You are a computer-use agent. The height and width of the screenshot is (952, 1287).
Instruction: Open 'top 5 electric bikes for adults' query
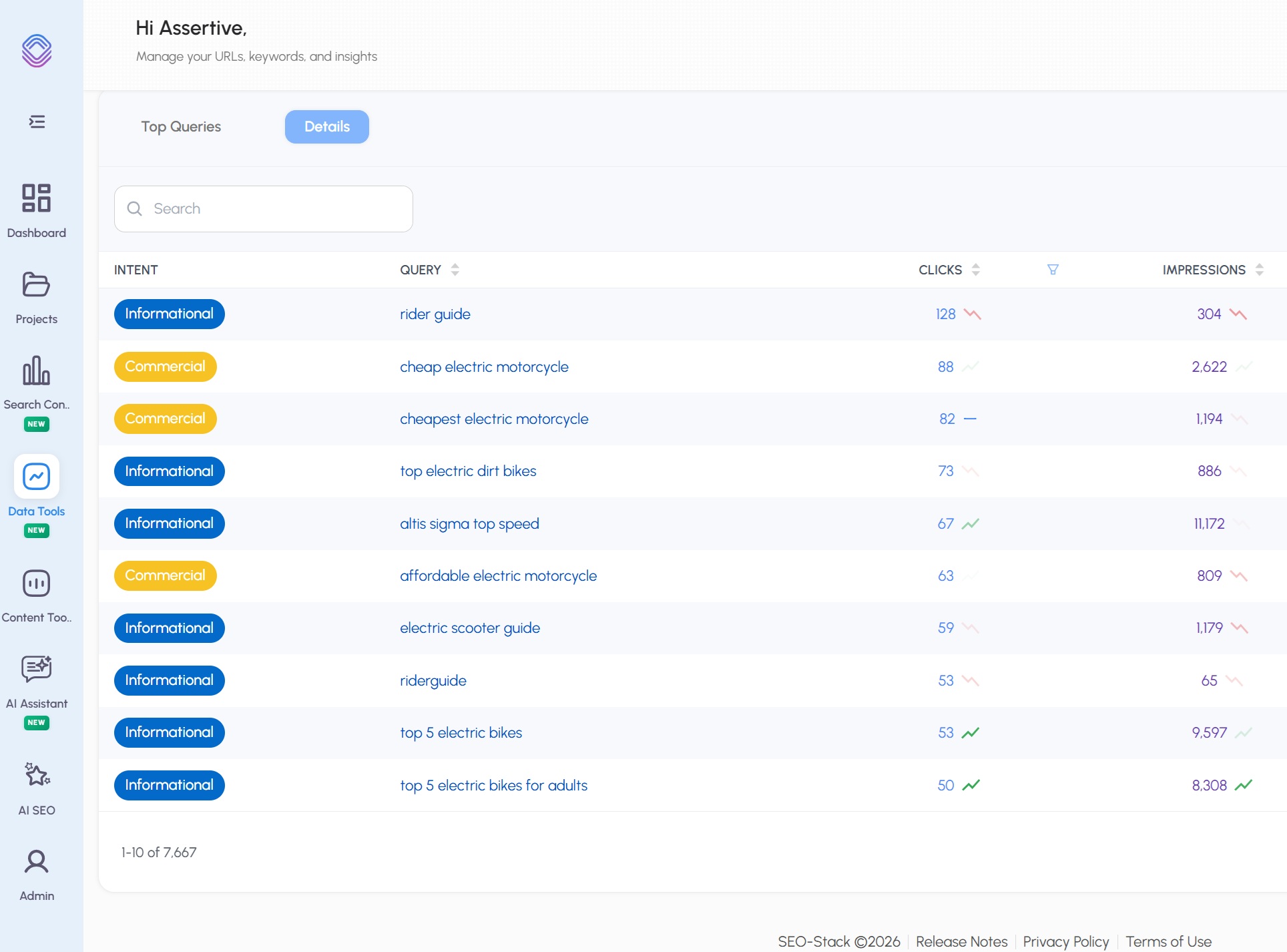pos(494,786)
